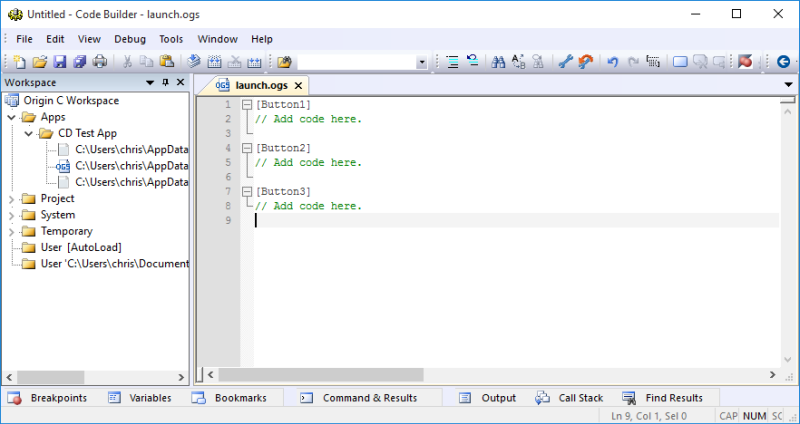Open the Debug menu

coord(129,39)
